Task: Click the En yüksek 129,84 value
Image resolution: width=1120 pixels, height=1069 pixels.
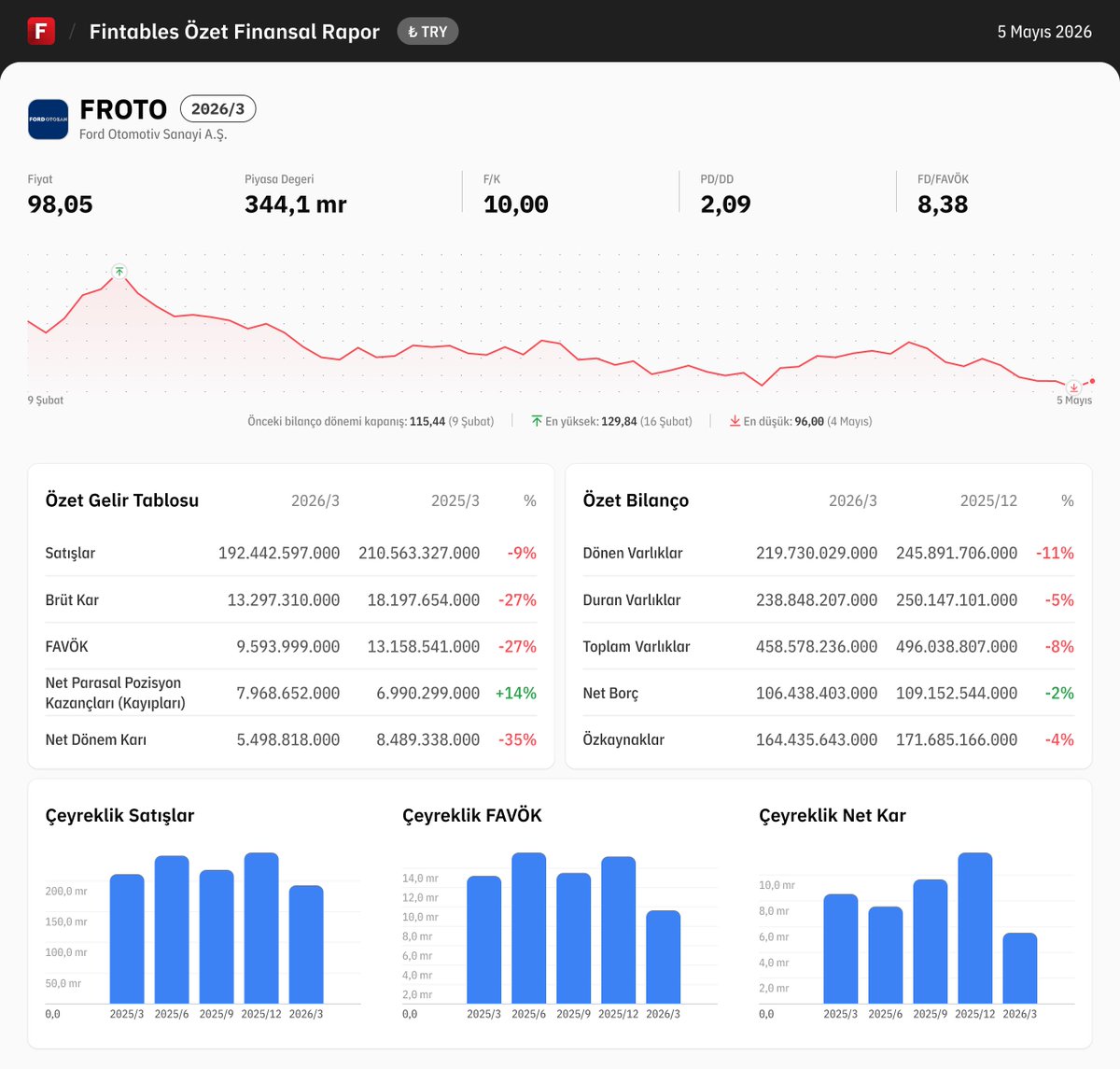Action: pos(619,422)
